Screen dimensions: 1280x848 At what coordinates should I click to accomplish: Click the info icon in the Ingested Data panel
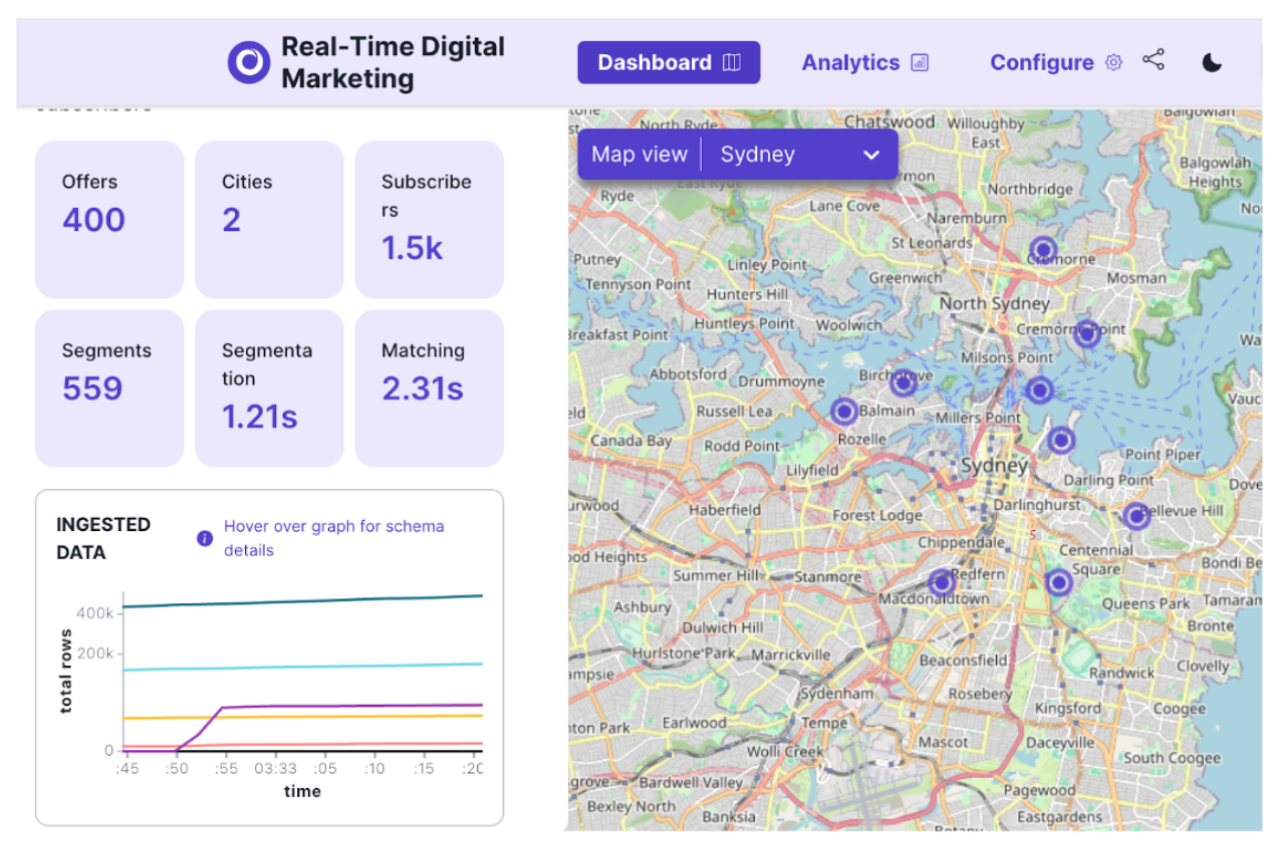click(204, 539)
